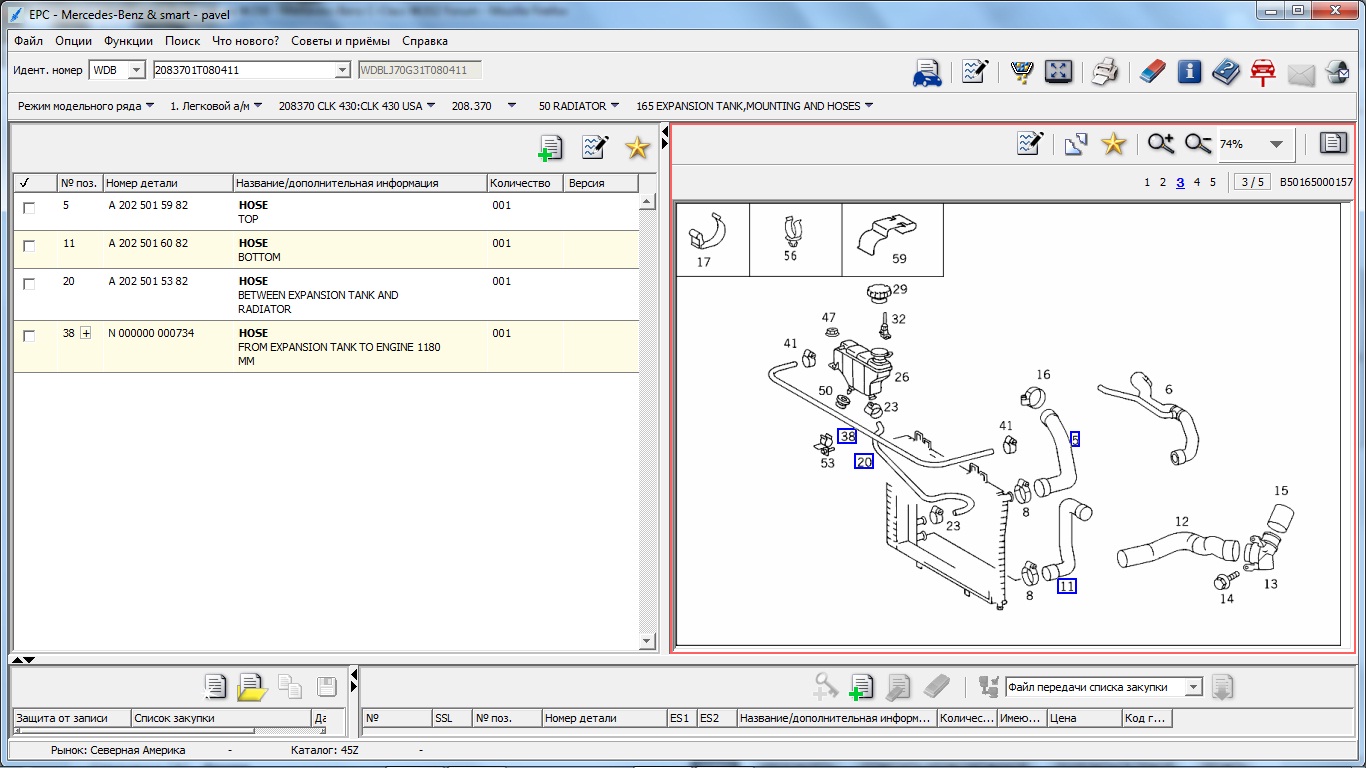Viewport: 1366px width, 768px height.
Task: Click the star icon above the parts list
Action: click(637, 148)
